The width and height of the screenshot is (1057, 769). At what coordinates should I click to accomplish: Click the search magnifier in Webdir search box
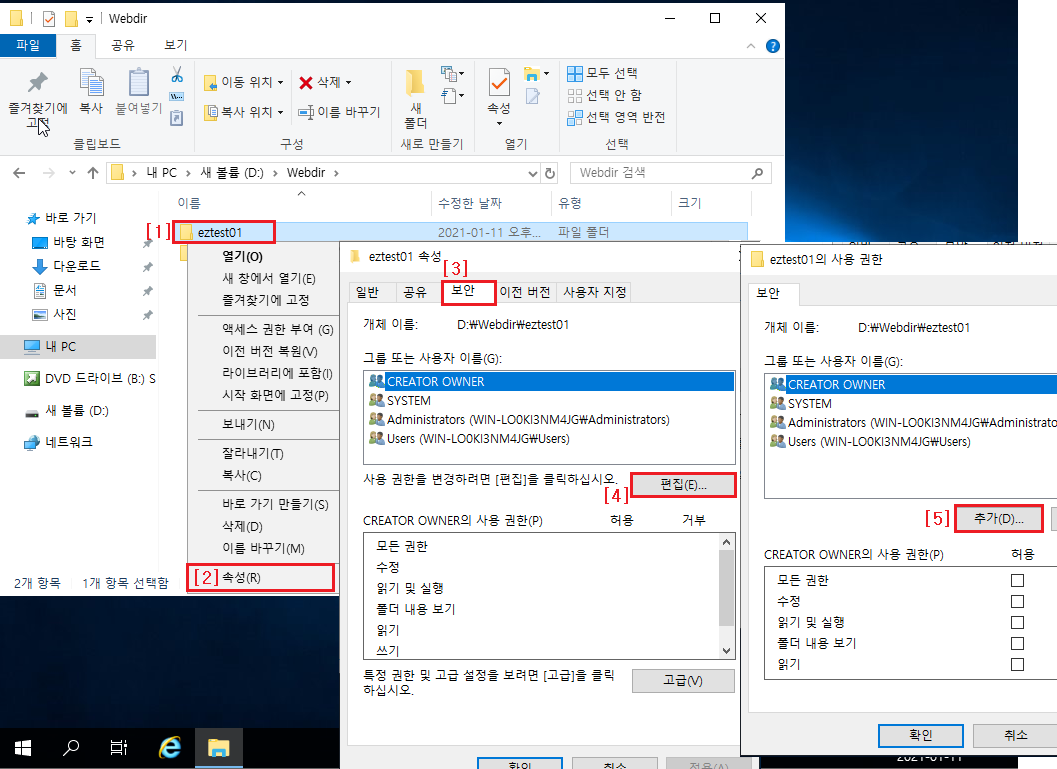pyautogui.click(x=757, y=173)
